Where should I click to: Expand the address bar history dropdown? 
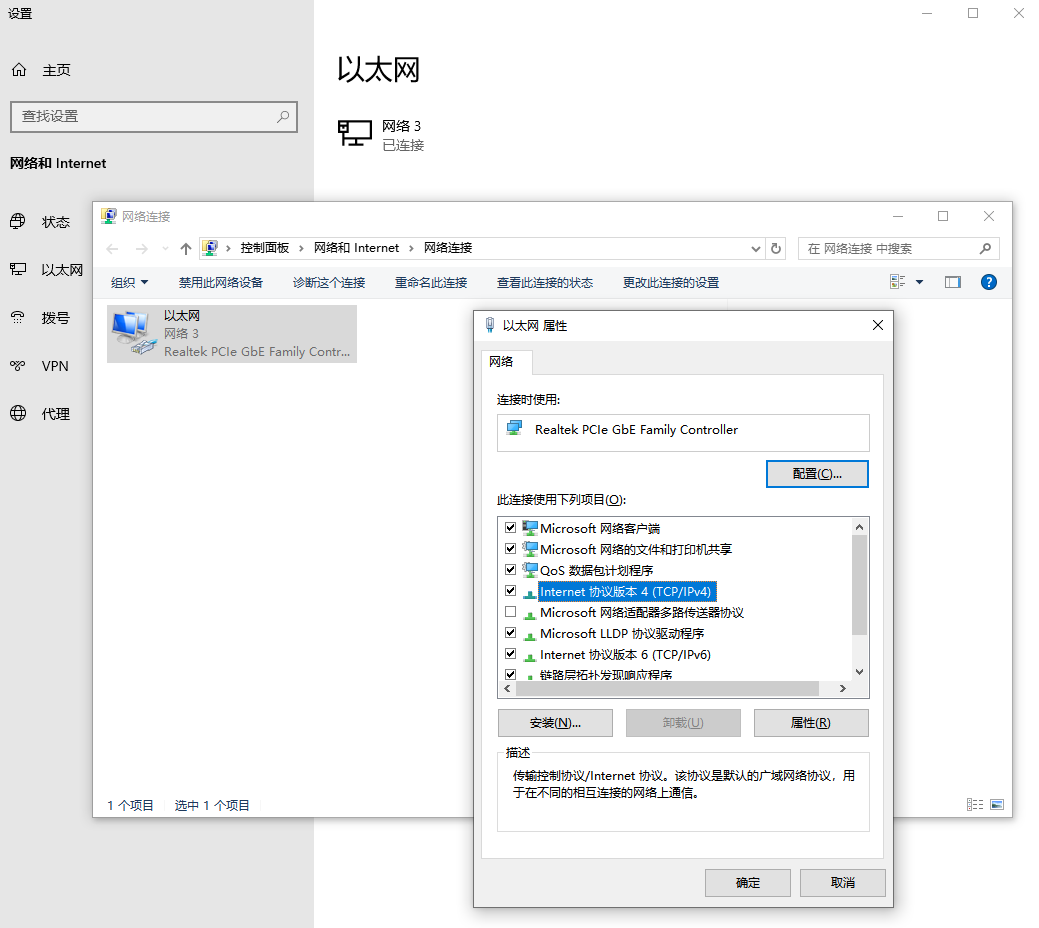coord(756,248)
